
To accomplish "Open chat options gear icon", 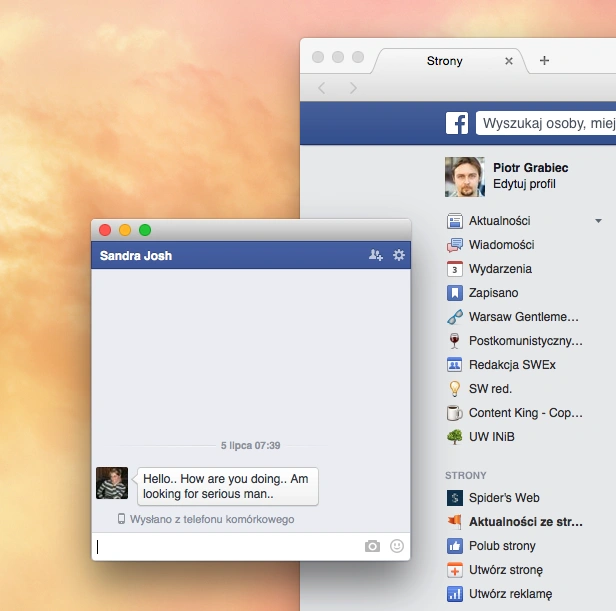I will (x=399, y=255).
